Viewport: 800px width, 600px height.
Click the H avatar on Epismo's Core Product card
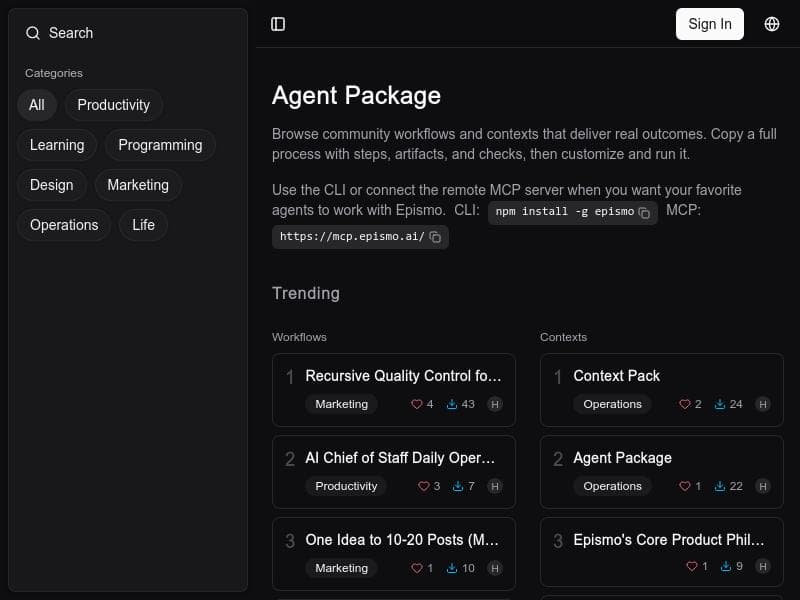click(763, 565)
